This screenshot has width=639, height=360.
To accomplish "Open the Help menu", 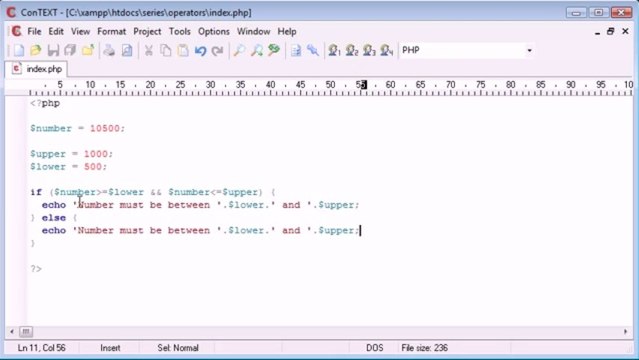I will (287, 31).
